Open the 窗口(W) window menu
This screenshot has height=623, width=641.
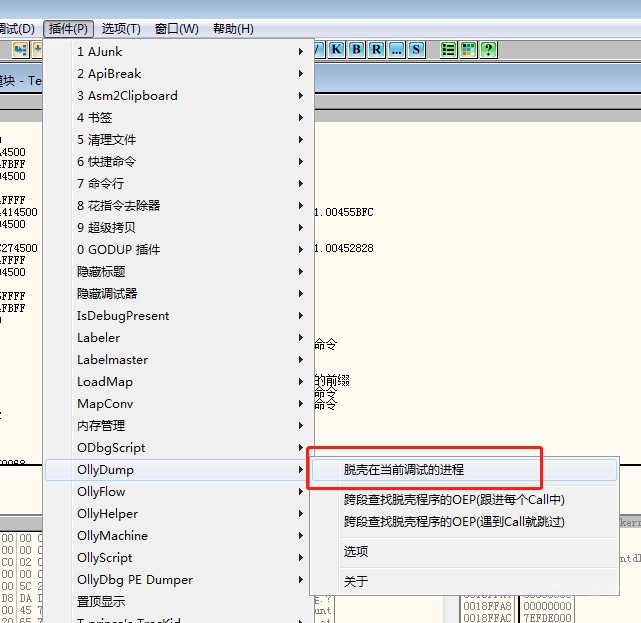[x=177, y=29]
